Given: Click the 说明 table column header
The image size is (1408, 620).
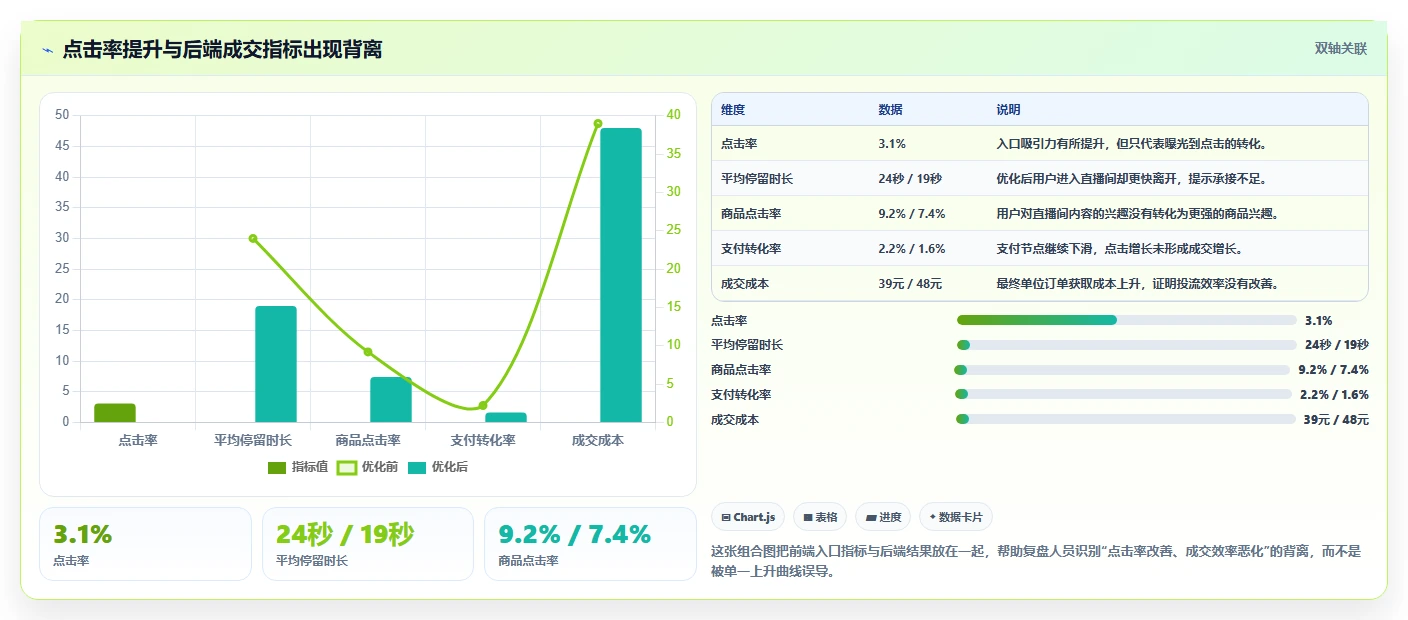Looking at the screenshot, I should [1008, 110].
